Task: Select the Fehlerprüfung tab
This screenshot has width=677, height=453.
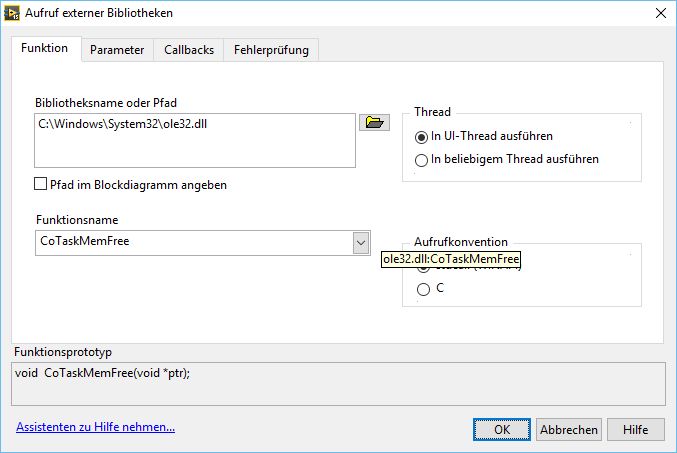Action: click(271, 49)
